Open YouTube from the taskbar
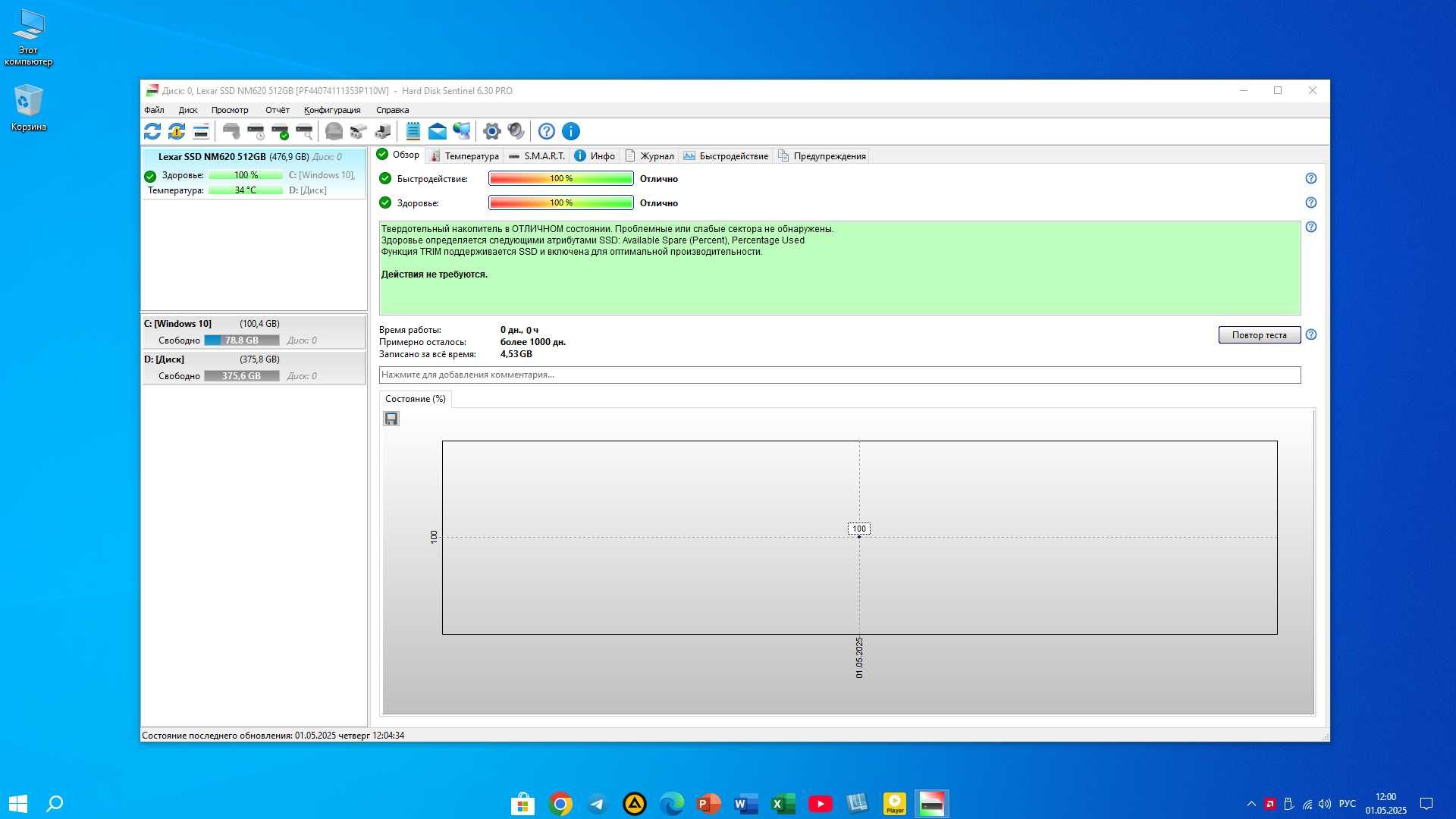The height and width of the screenshot is (819, 1456). 821,804
